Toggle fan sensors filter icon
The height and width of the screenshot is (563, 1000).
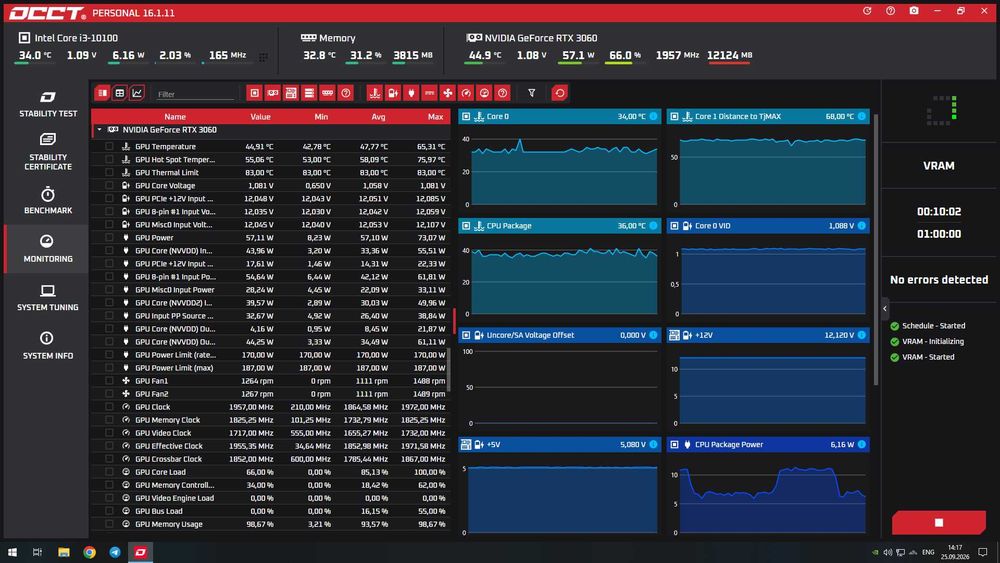point(448,93)
